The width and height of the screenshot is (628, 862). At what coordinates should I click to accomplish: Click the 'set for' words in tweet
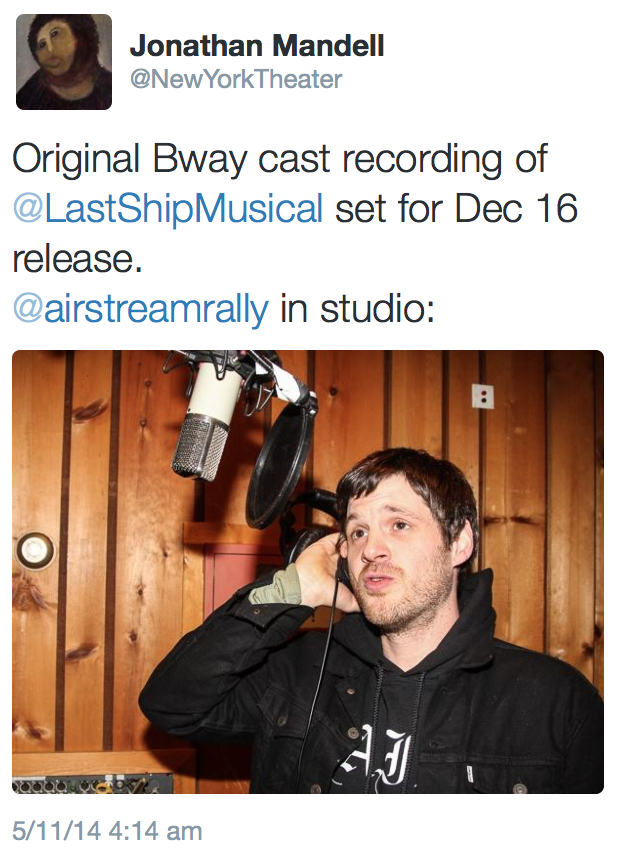tap(389, 209)
